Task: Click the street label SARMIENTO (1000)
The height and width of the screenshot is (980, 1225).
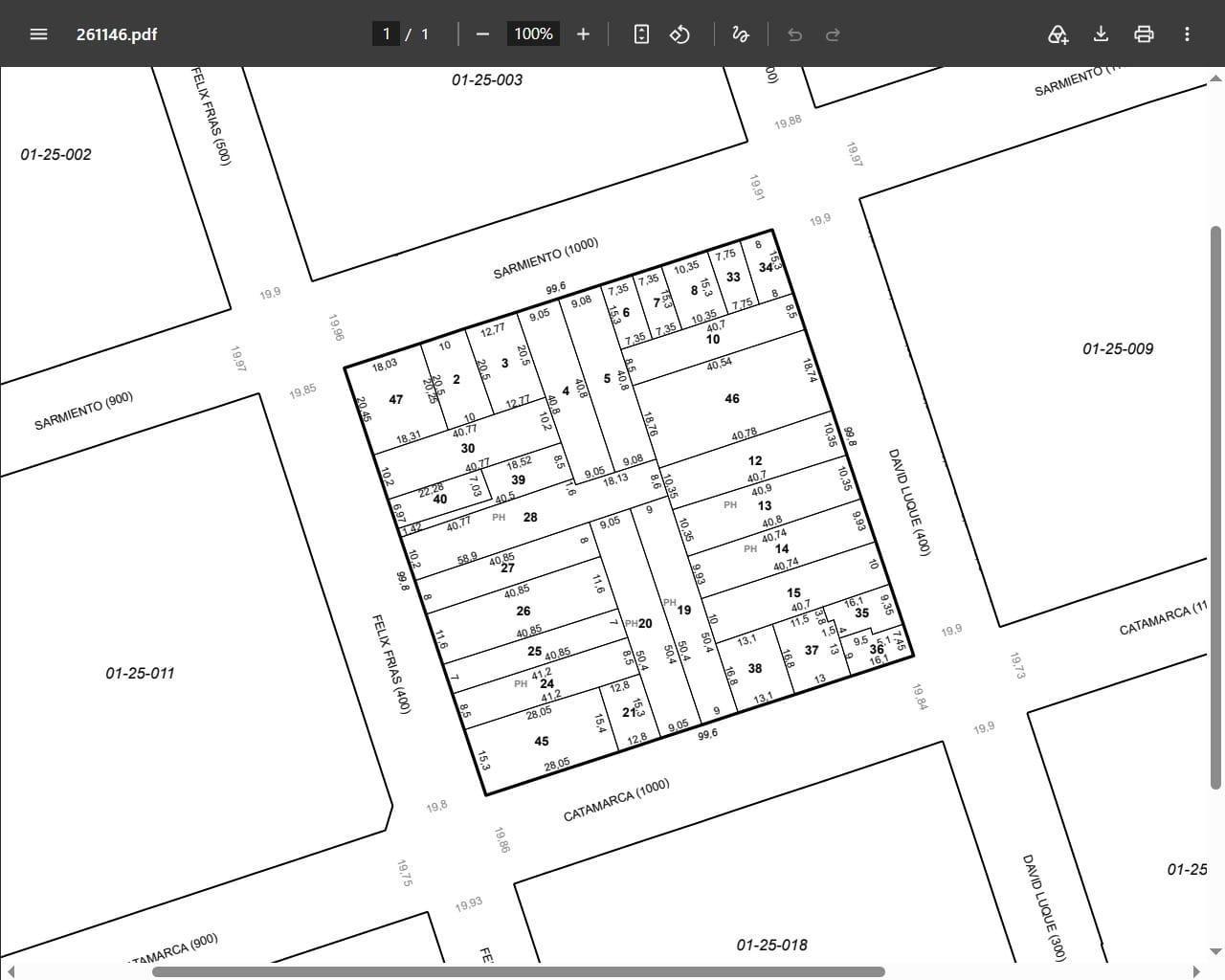Action: [546, 259]
